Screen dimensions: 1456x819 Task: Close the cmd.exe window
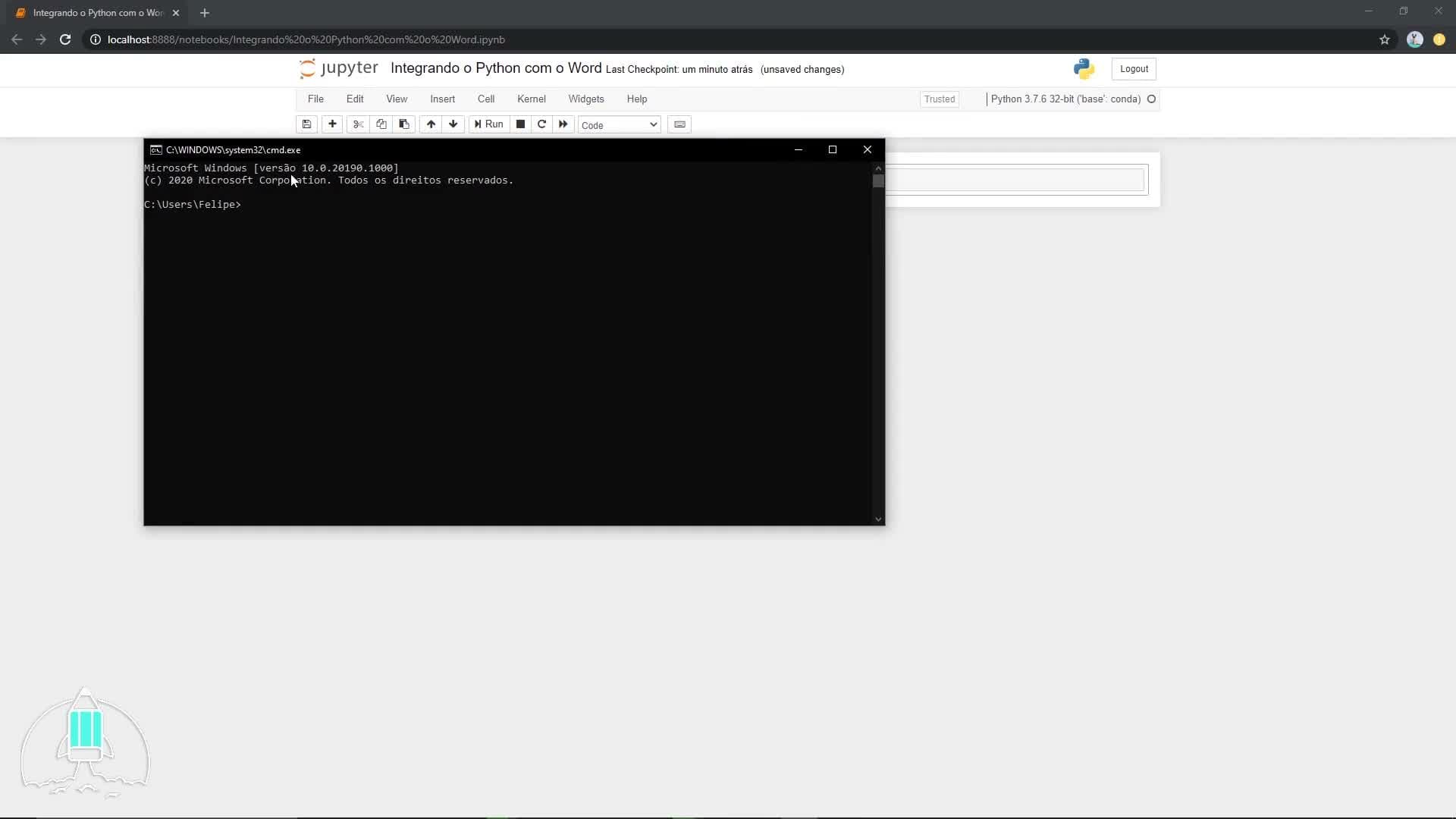(x=868, y=149)
